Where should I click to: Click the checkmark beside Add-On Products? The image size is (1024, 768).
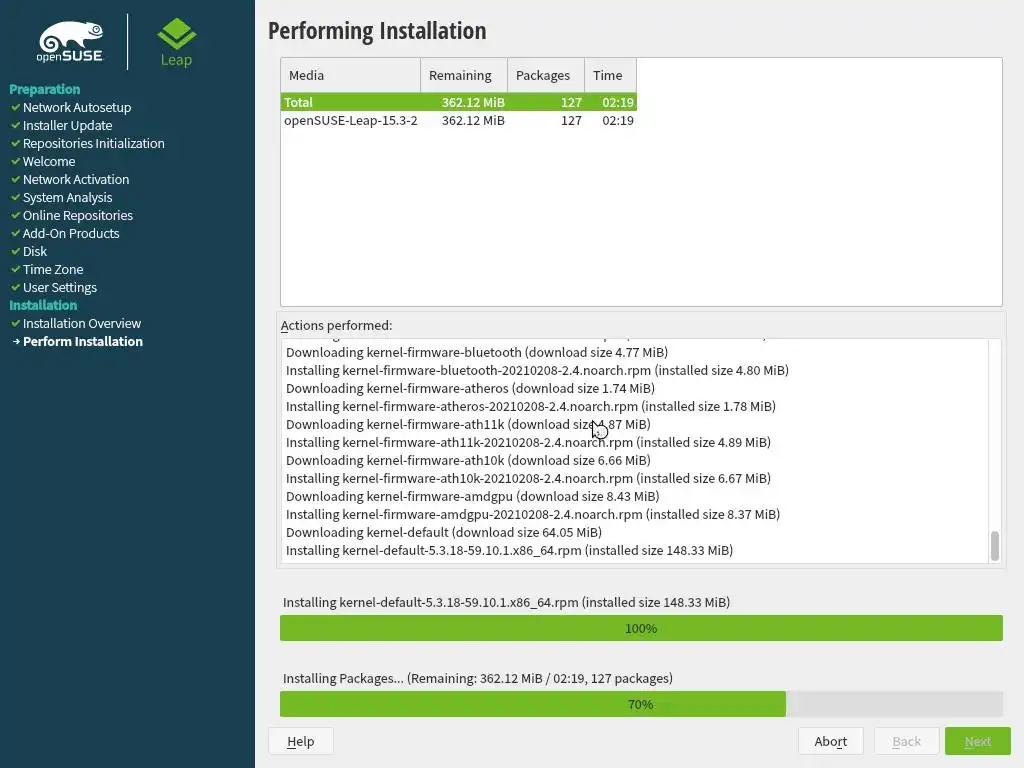pyautogui.click(x=16, y=233)
